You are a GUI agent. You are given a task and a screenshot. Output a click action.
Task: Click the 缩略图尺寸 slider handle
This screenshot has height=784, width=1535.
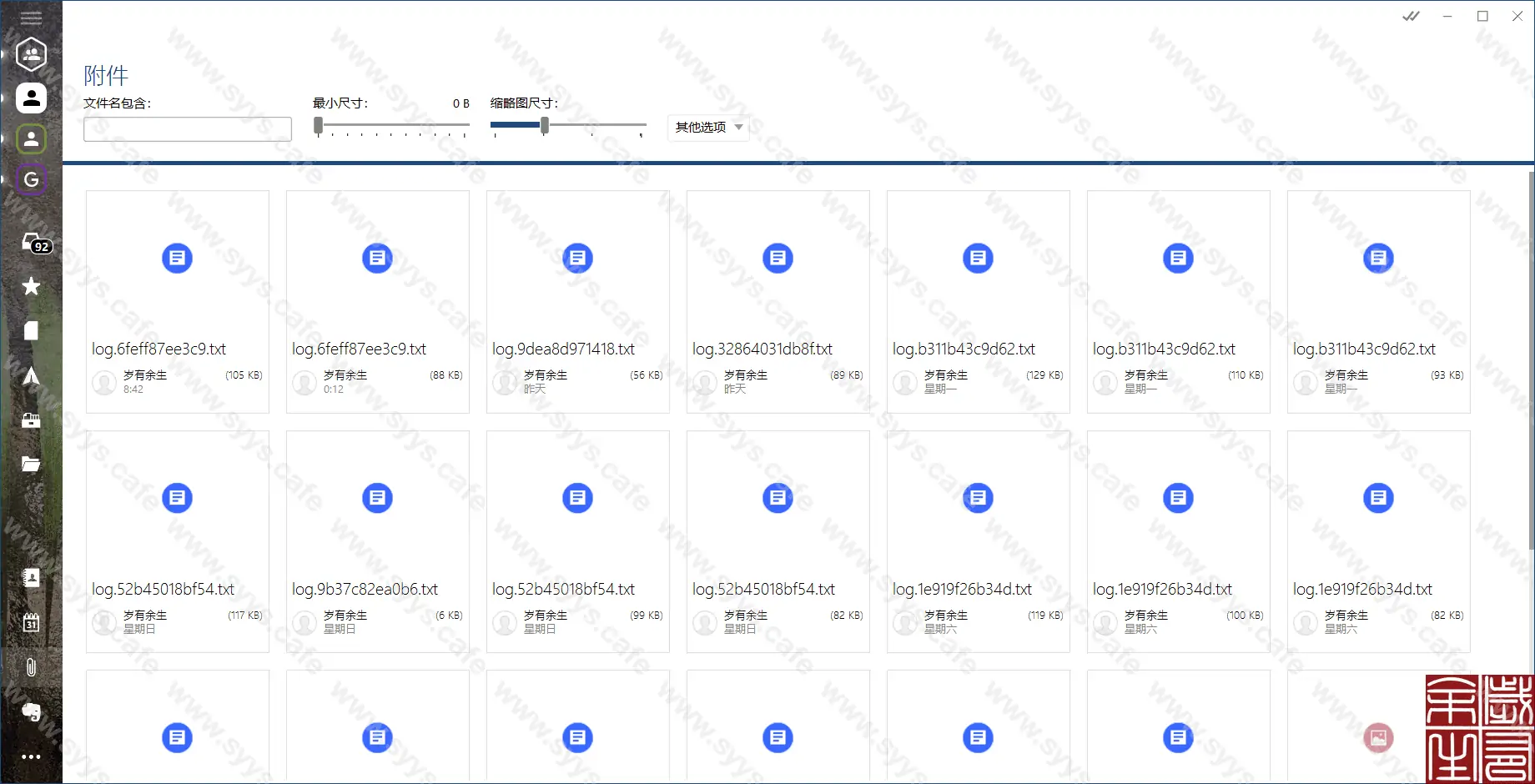[544, 125]
